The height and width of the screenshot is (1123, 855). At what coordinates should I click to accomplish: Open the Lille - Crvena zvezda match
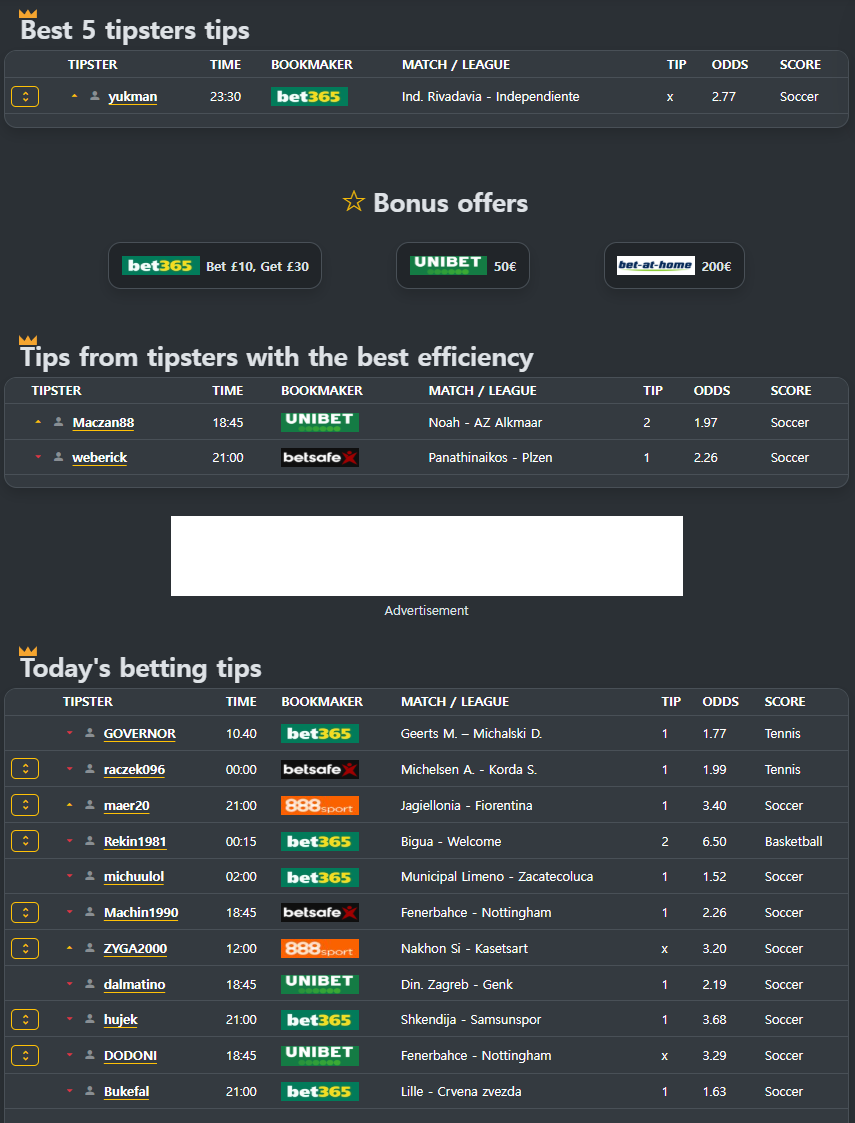461,1091
